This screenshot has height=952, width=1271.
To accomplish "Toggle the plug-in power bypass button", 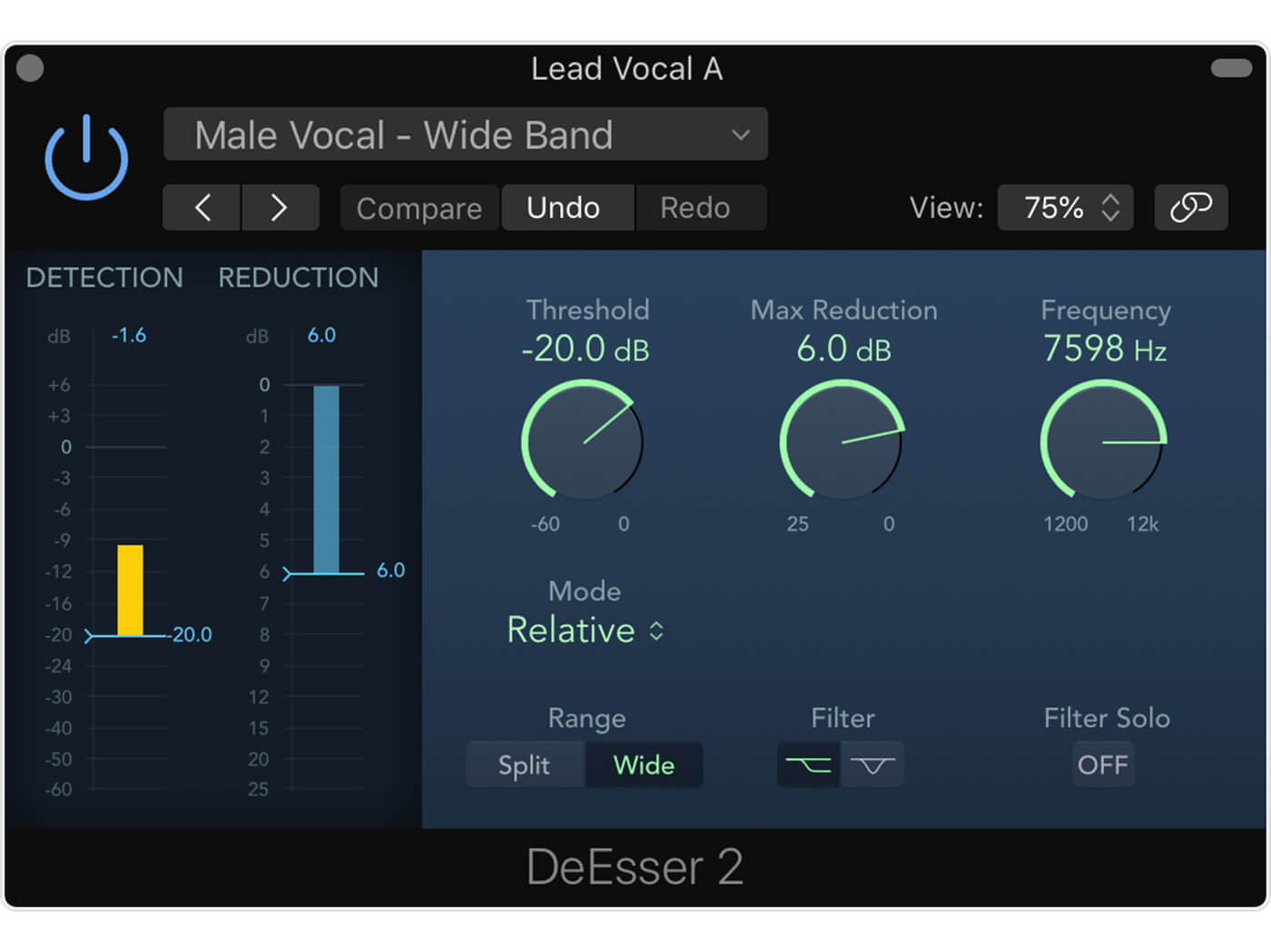I will [x=86, y=157].
